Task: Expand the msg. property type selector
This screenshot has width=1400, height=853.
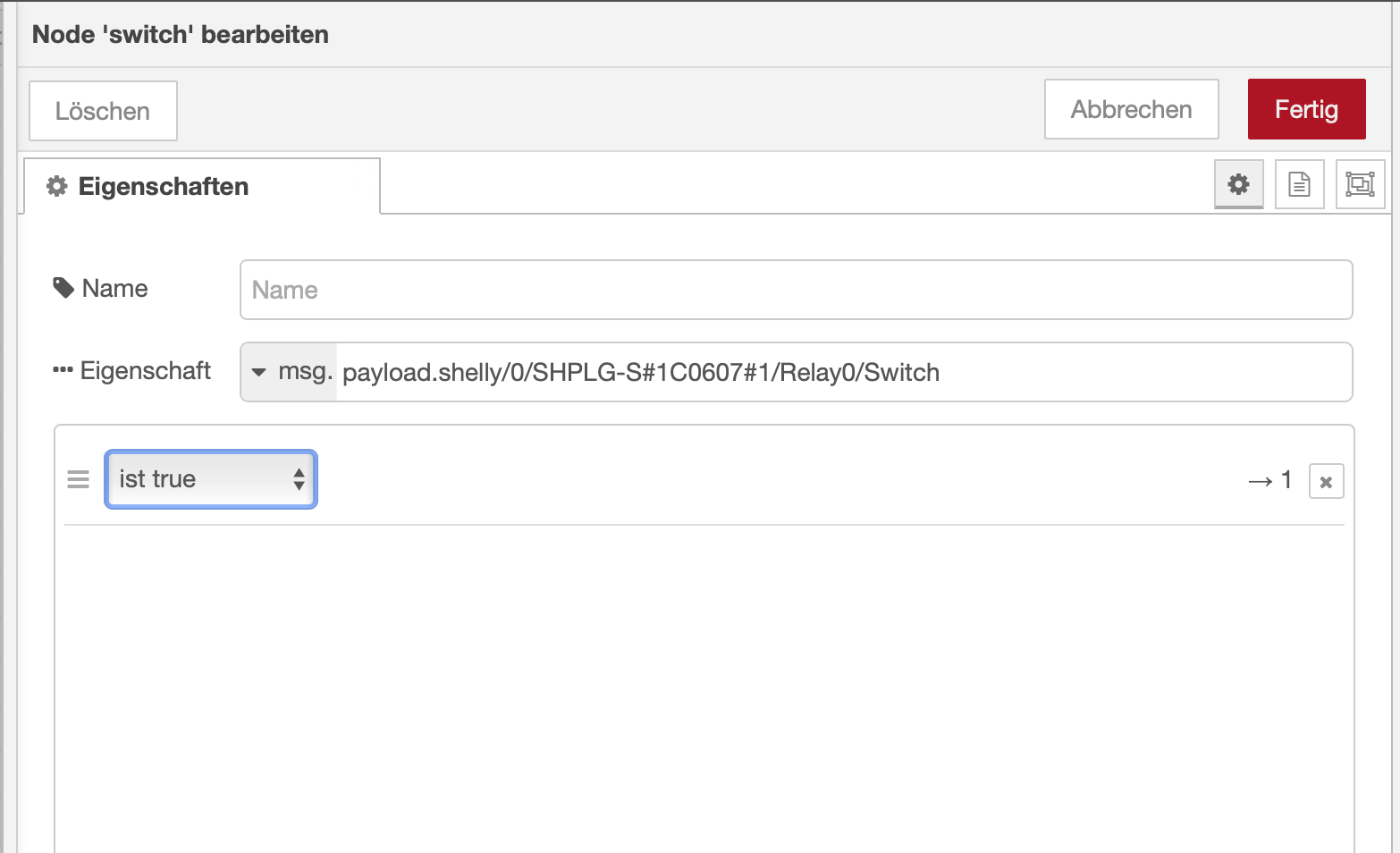Action: 290,372
